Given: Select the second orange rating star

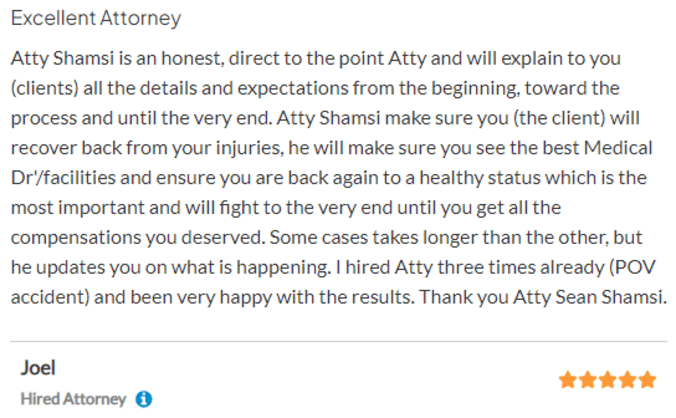Looking at the screenshot, I should (588, 380).
